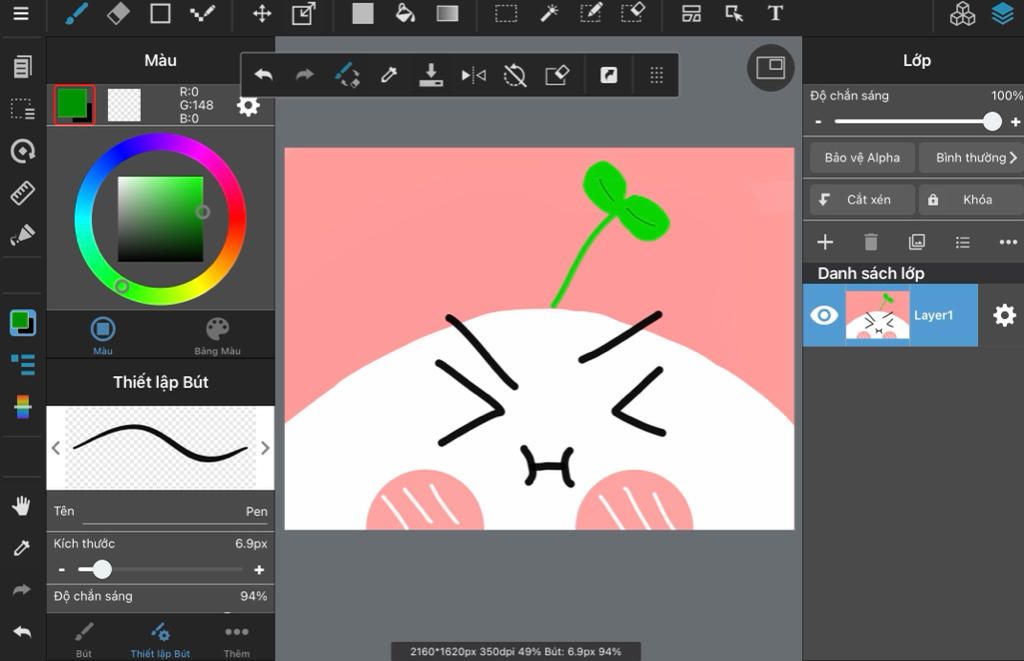Click the green foreground color swatch
Screen dimensions: 1024x661
tap(72, 103)
